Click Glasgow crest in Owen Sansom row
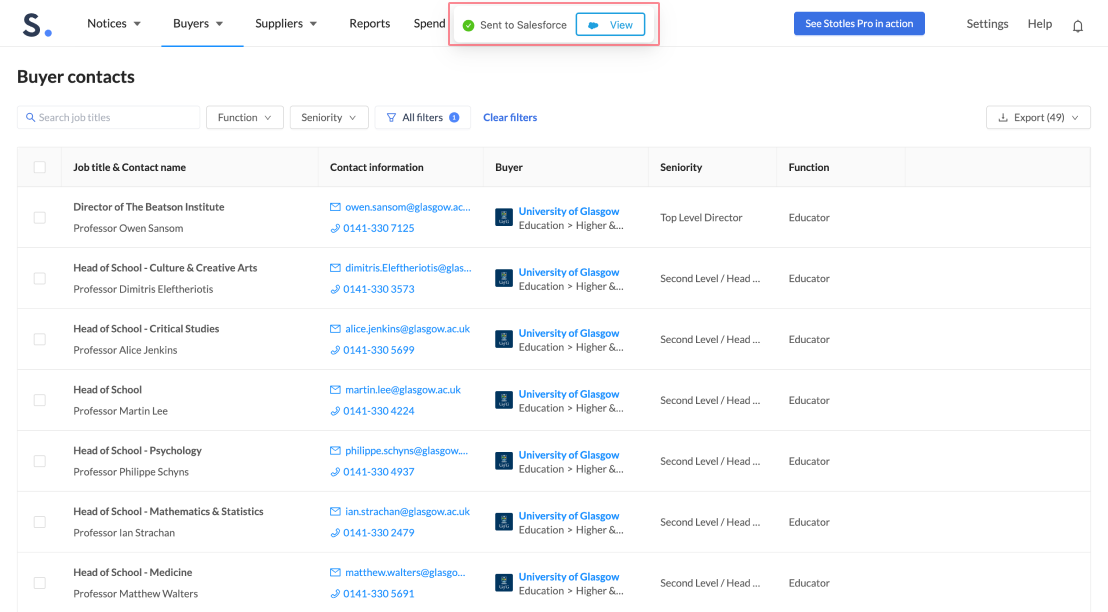The height and width of the screenshot is (612, 1108). (x=504, y=218)
